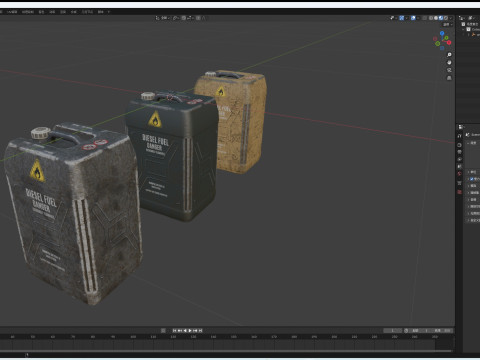Jump to the timeline start frame

174,330
